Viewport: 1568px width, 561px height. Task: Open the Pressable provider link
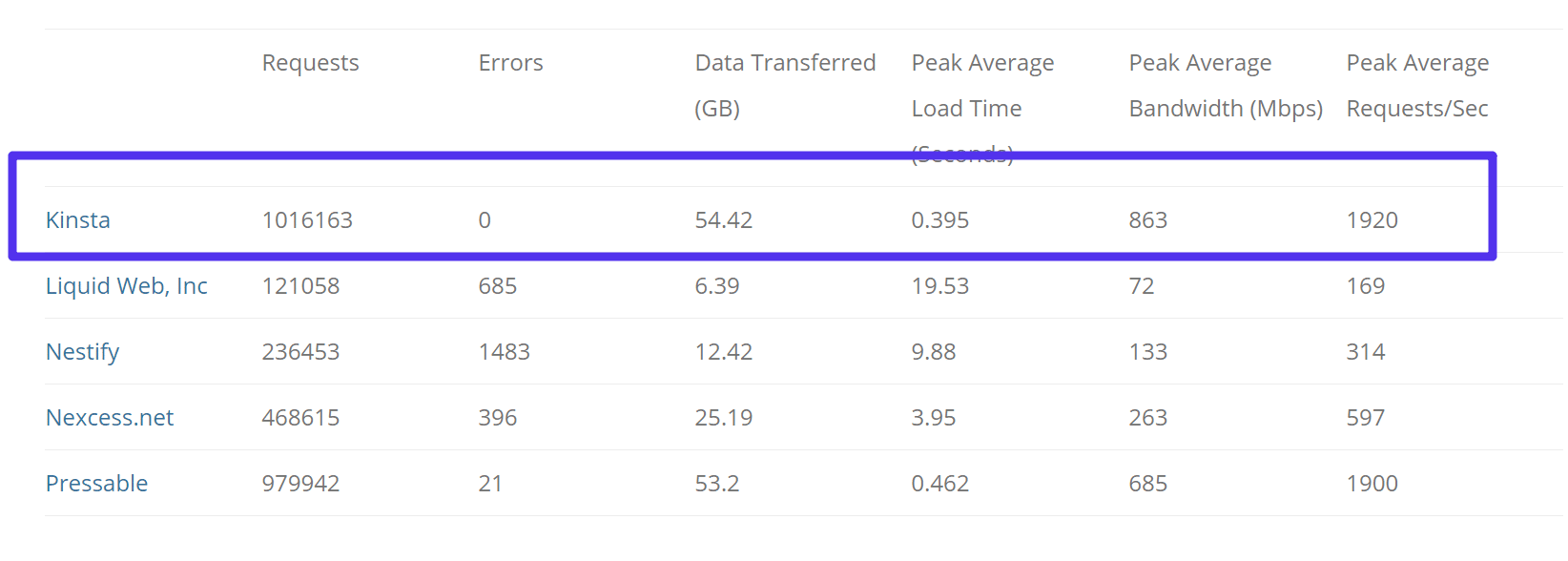97,484
